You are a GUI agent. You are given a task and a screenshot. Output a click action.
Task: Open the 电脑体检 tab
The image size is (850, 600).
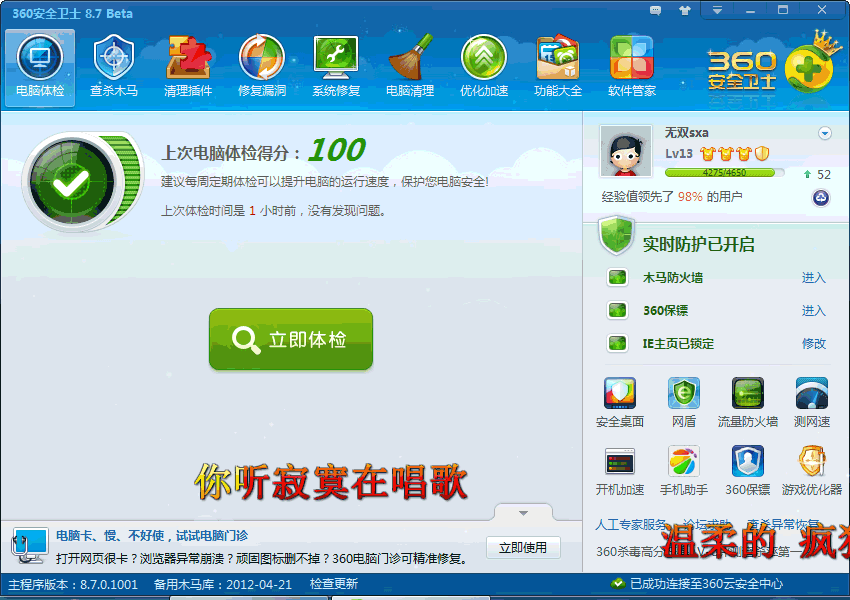pos(40,67)
